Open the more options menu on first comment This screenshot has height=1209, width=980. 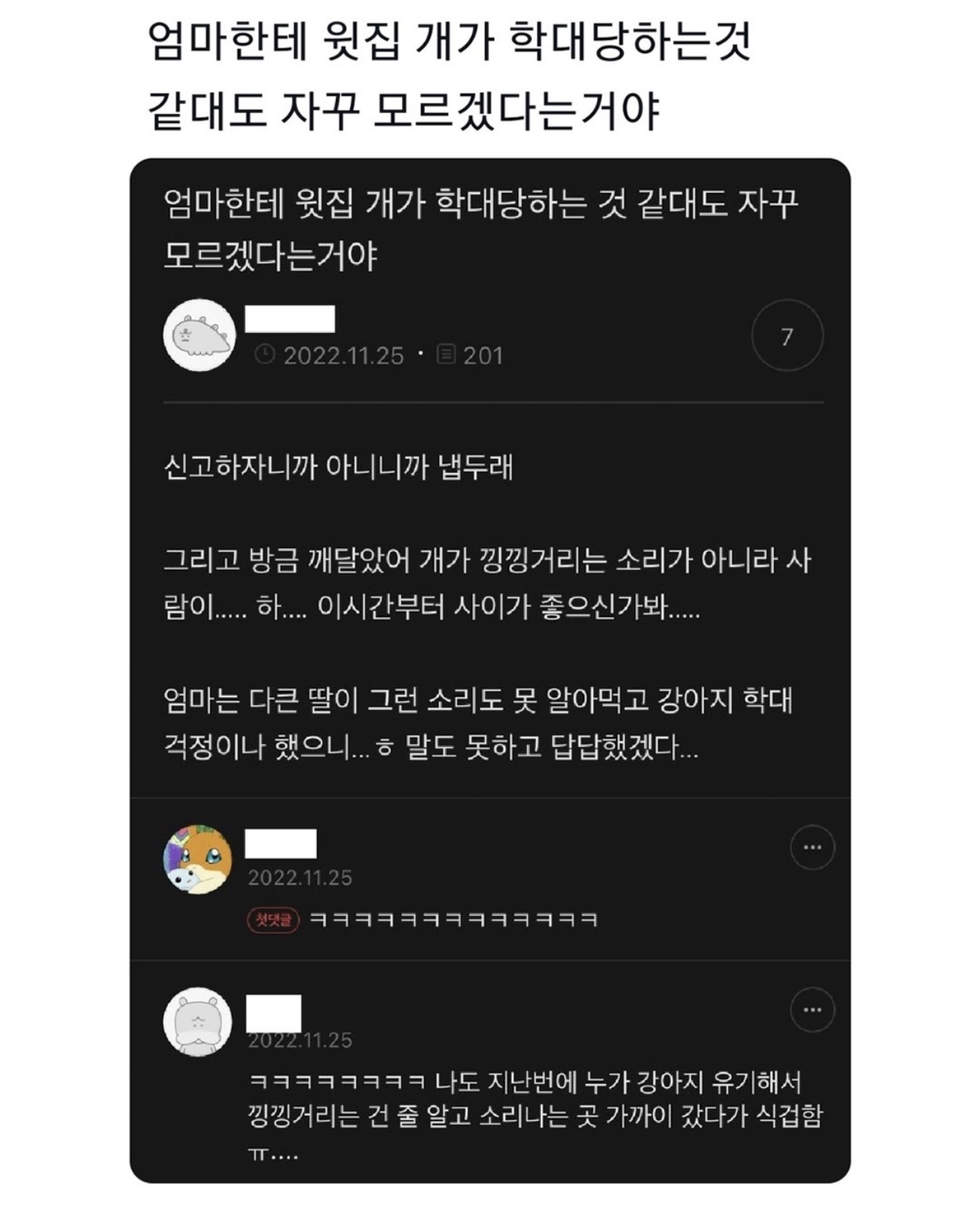coord(812,847)
